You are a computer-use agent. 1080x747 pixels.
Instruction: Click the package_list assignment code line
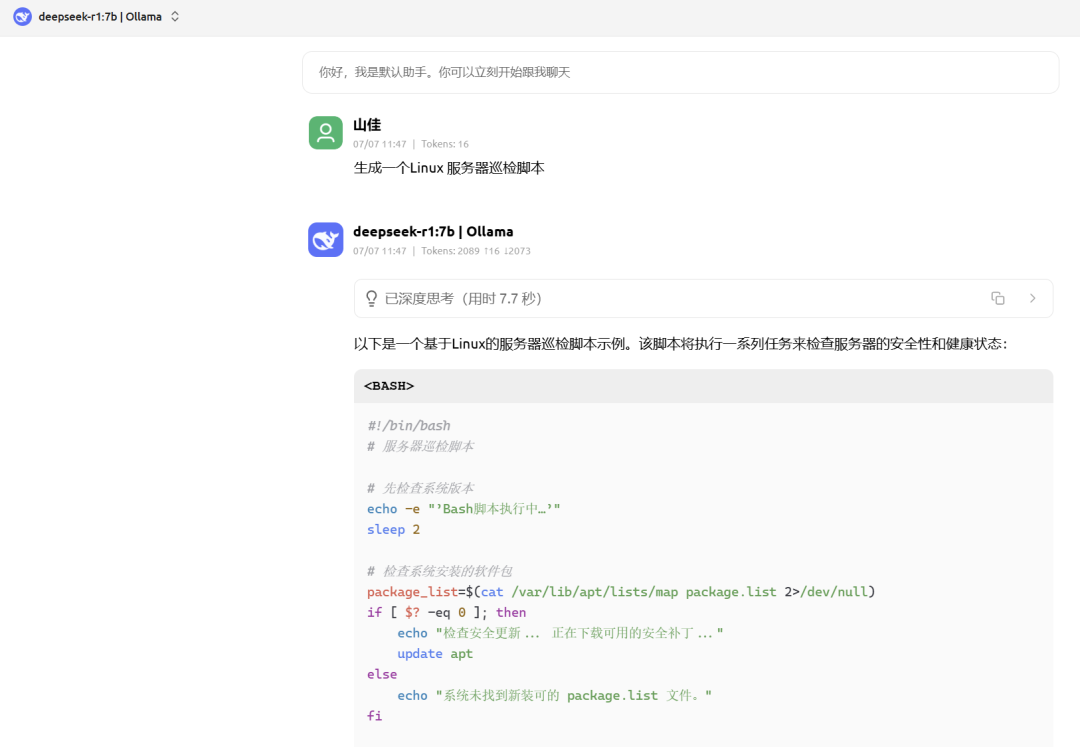[621, 591]
